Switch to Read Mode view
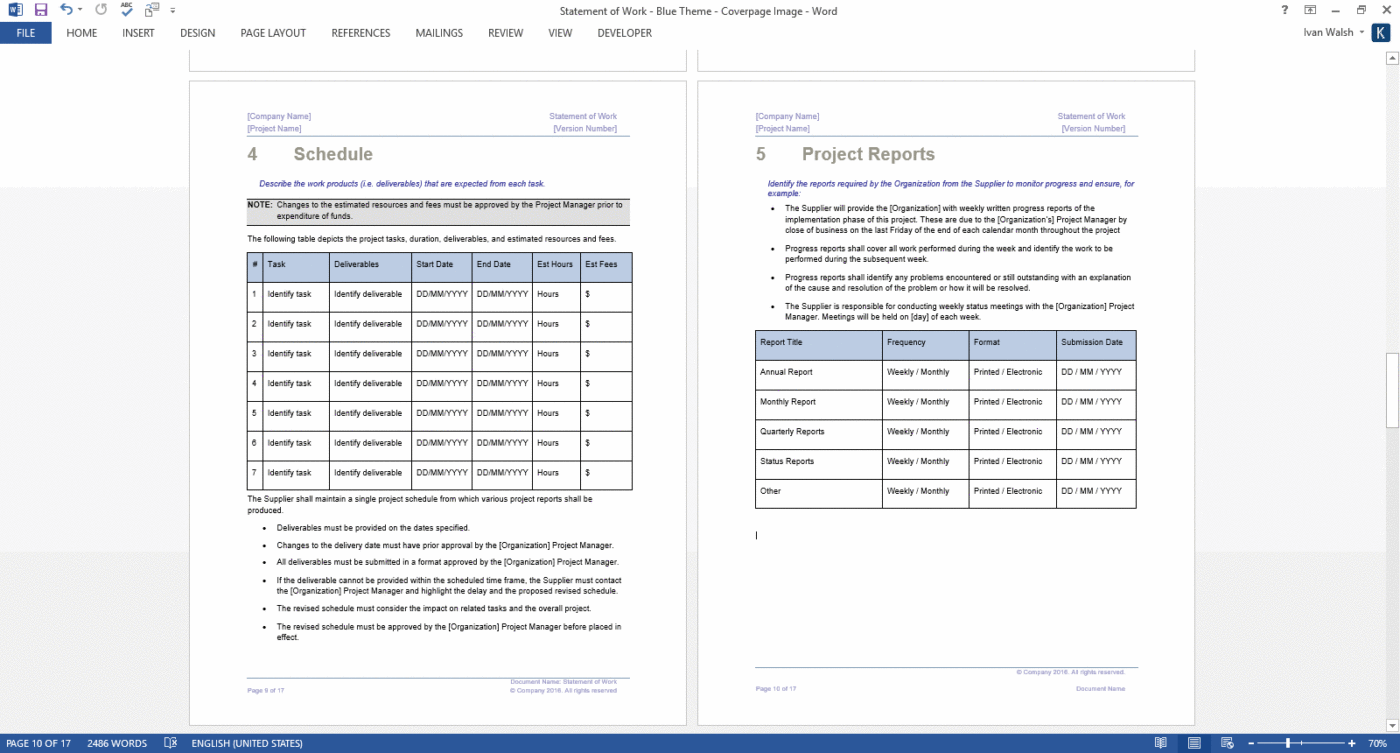This screenshot has height=753, width=1400. [x=1160, y=743]
